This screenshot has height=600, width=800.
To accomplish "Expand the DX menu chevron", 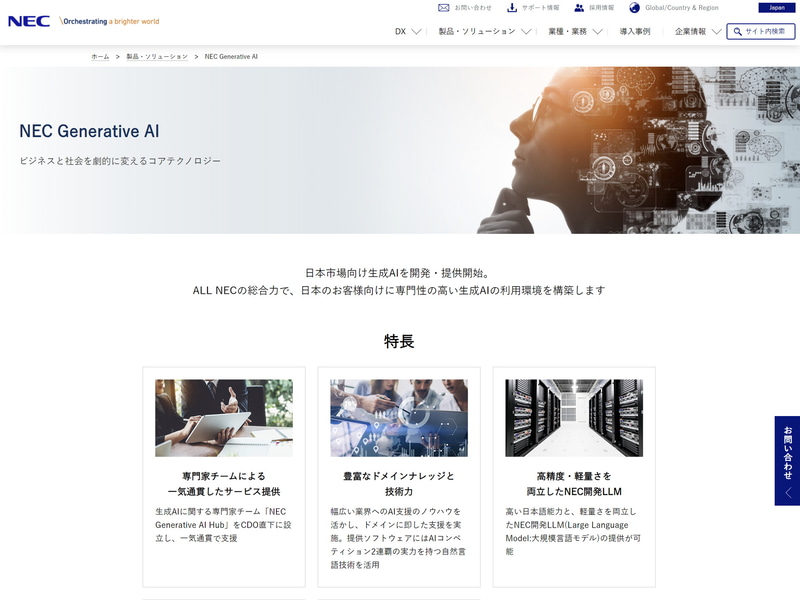I will 416,32.
